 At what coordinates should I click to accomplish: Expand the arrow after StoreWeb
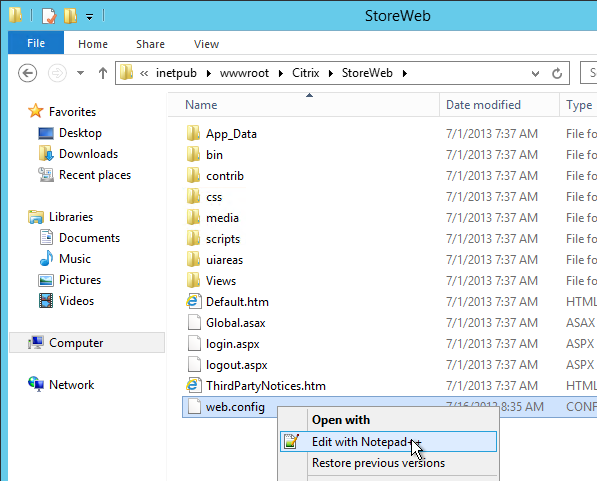(404, 73)
